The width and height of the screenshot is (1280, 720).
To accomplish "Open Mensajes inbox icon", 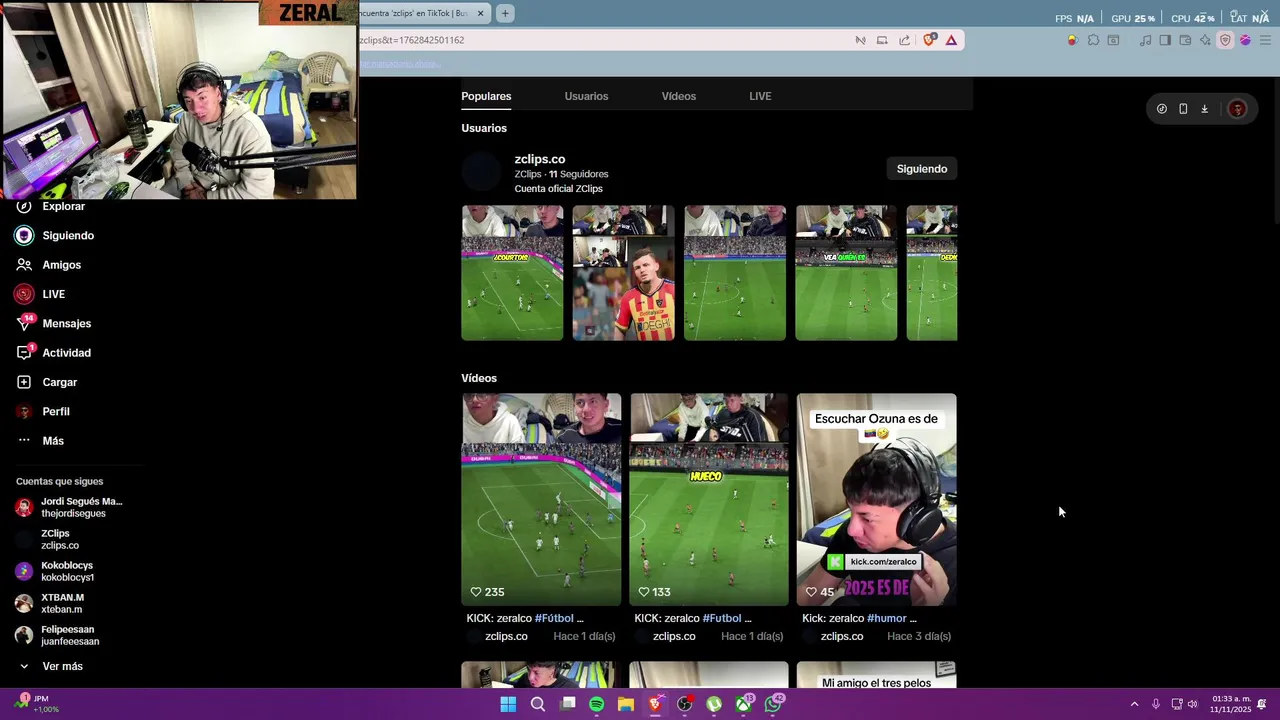I will (x=24, y=323).
